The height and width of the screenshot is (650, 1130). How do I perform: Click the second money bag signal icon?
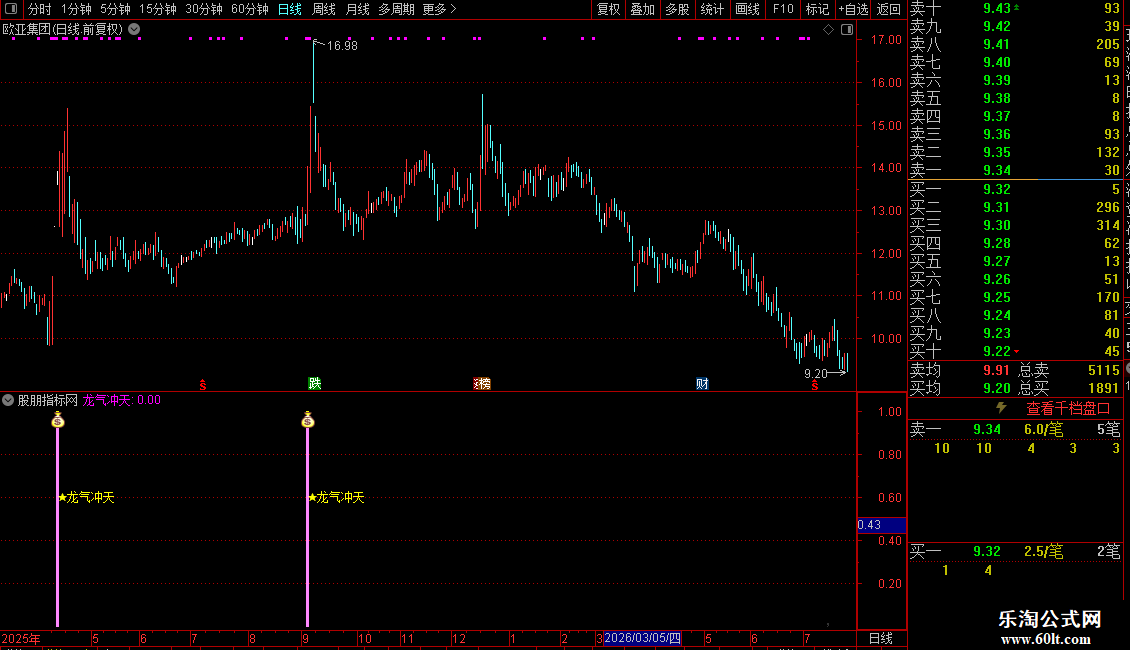(x=308, y=419)
